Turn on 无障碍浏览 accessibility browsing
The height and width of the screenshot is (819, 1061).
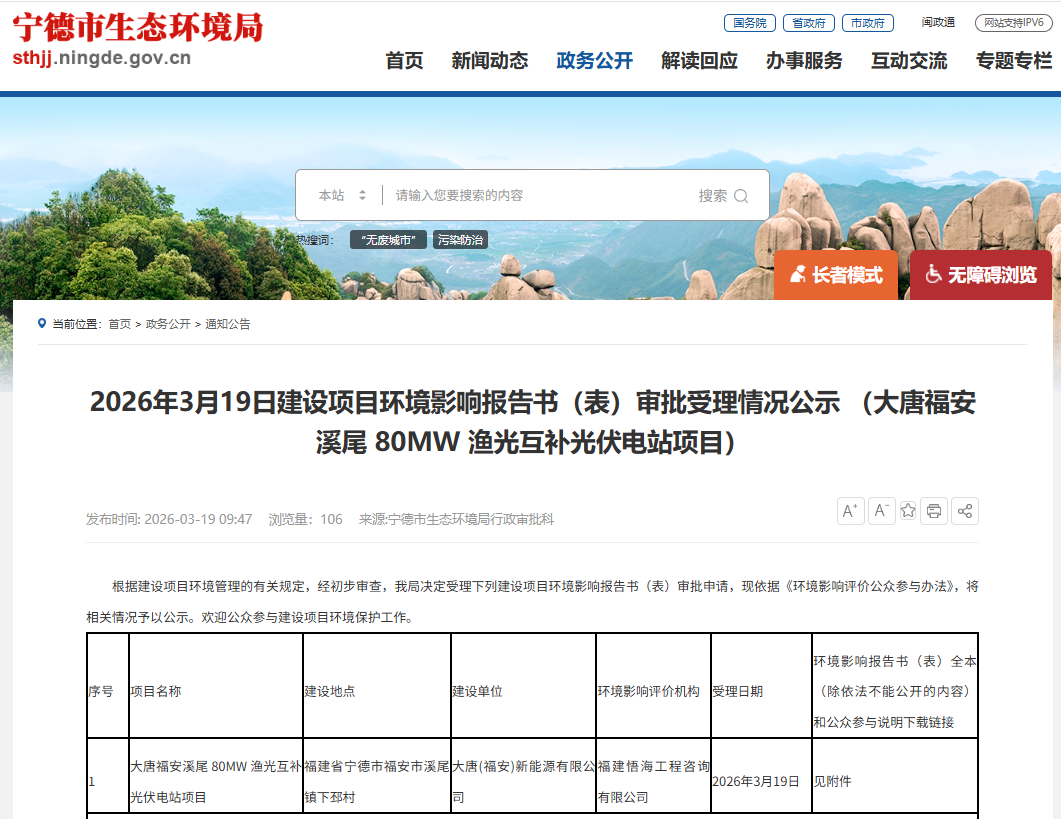coord(980,275)
